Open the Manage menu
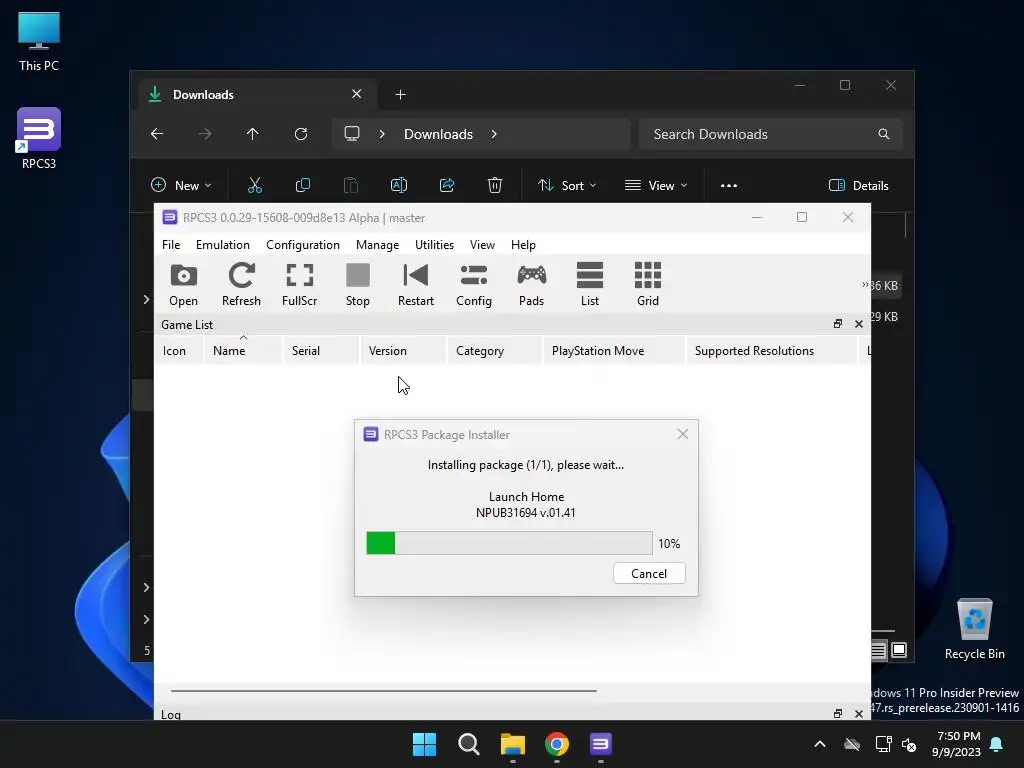Screen dimensions: 1024x768 [377, 245]
